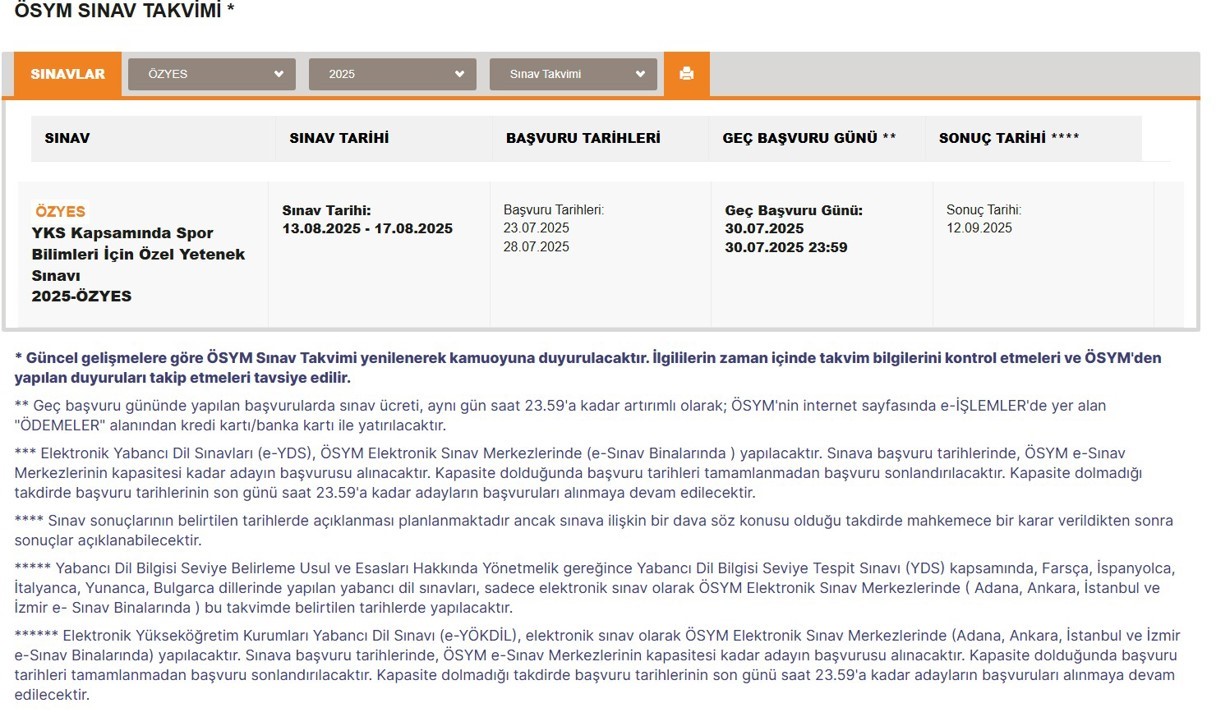Click the ÖSYM SINAV TAKVİMİ page heading
This screenshot has width=1230, height=717.
pos(124,12)
